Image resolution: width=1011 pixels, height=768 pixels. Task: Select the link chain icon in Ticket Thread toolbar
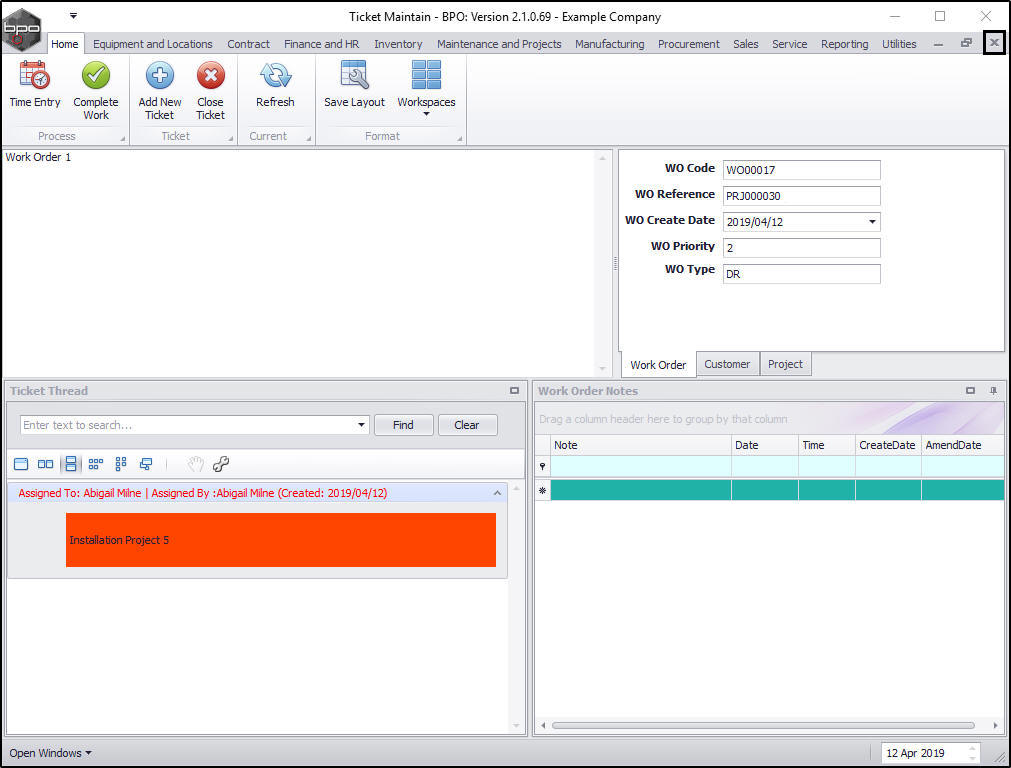(x=221, y=464)
